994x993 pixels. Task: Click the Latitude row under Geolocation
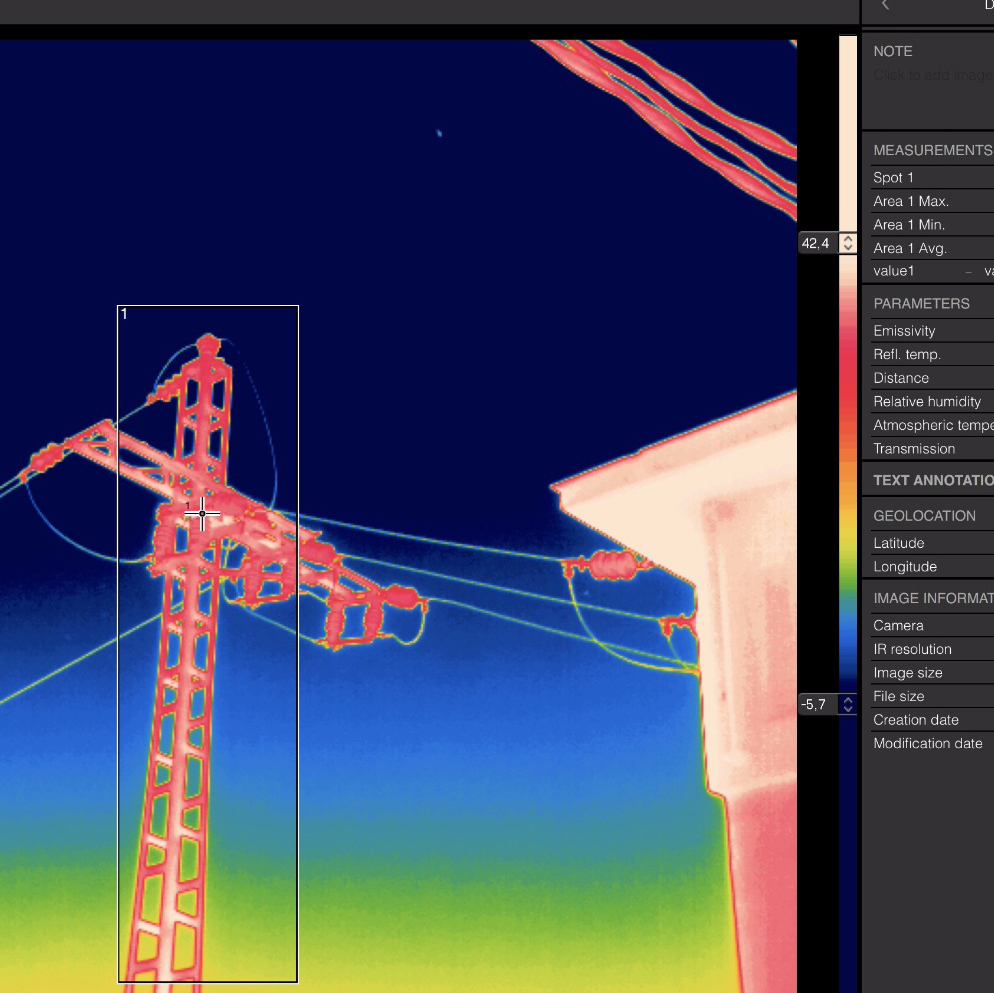[x=930, y=543]
